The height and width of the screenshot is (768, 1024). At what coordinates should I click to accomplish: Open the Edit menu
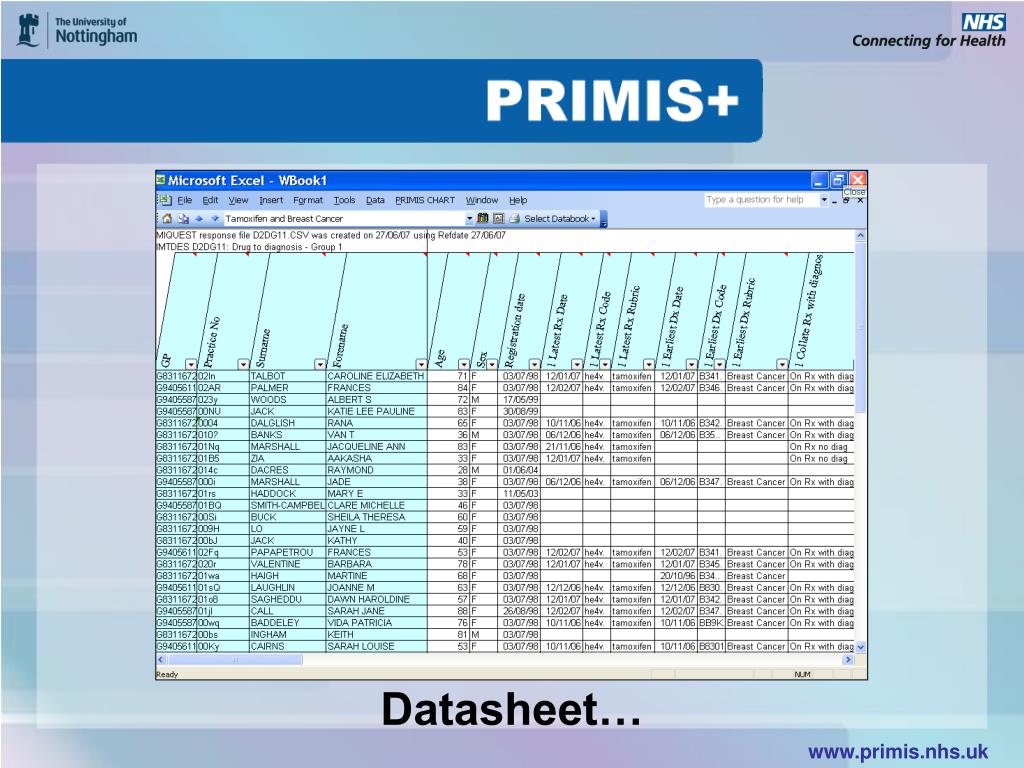point(210,200)
